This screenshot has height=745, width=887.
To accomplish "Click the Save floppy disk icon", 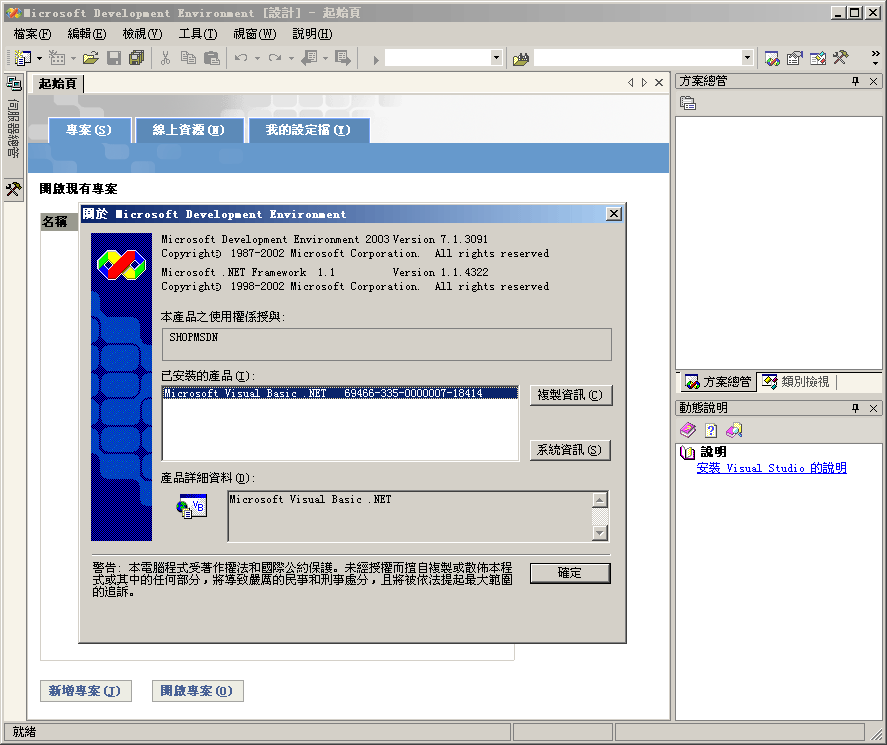I will 114,58.
